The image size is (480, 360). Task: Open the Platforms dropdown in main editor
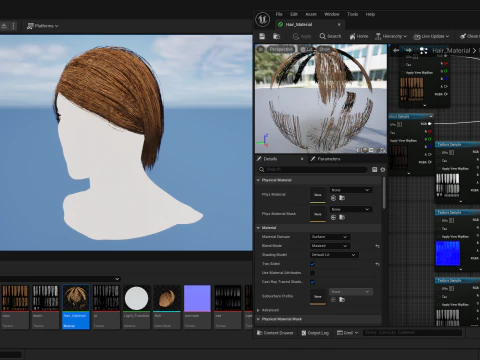(42, 26)
